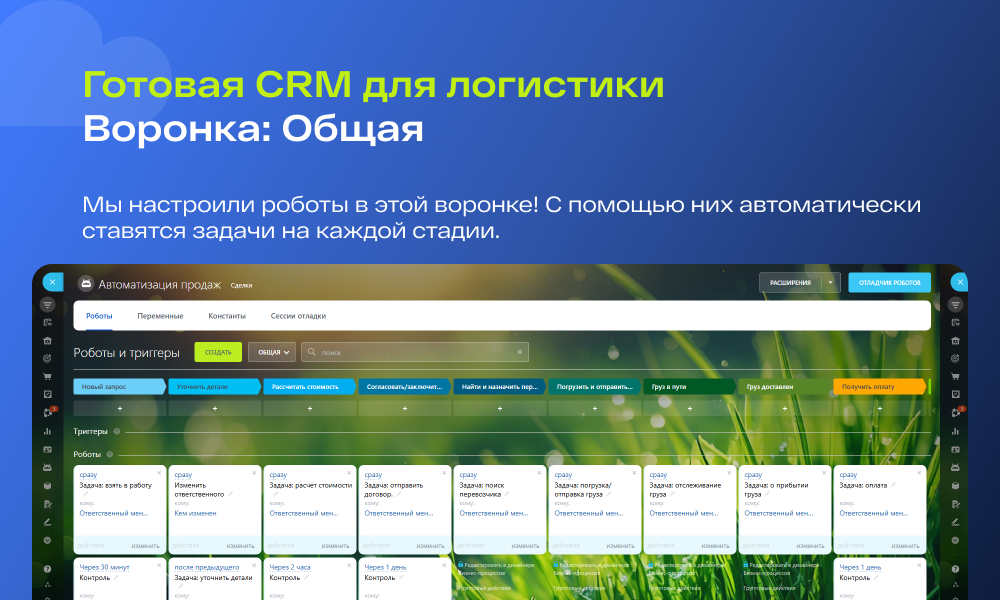Click the 'Сделки' label near the title
The image size is (1000, 600).
[x=241, y=286]
